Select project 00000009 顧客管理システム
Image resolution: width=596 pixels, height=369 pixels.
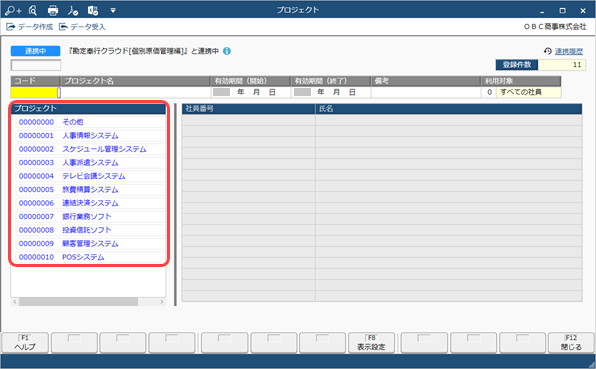(90, 244)
